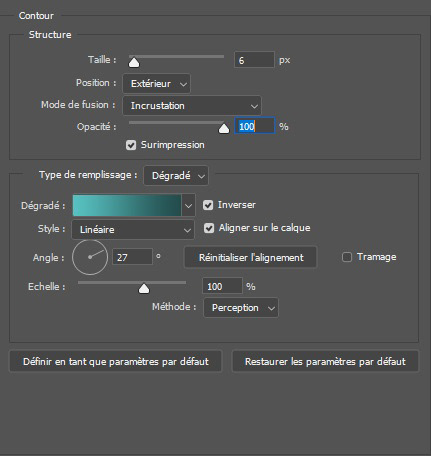This screenshot has height=456, width=431.
Task: Click the Taille slider handle
Action: click(x=134, y=62)
